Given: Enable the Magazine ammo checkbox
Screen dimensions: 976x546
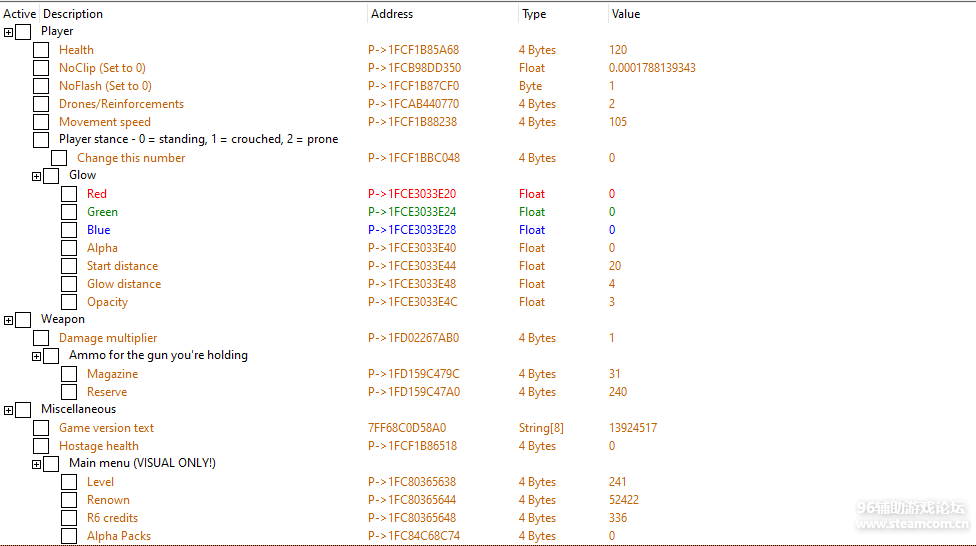Looking at the screenshot, I should [x=69, y=374].
